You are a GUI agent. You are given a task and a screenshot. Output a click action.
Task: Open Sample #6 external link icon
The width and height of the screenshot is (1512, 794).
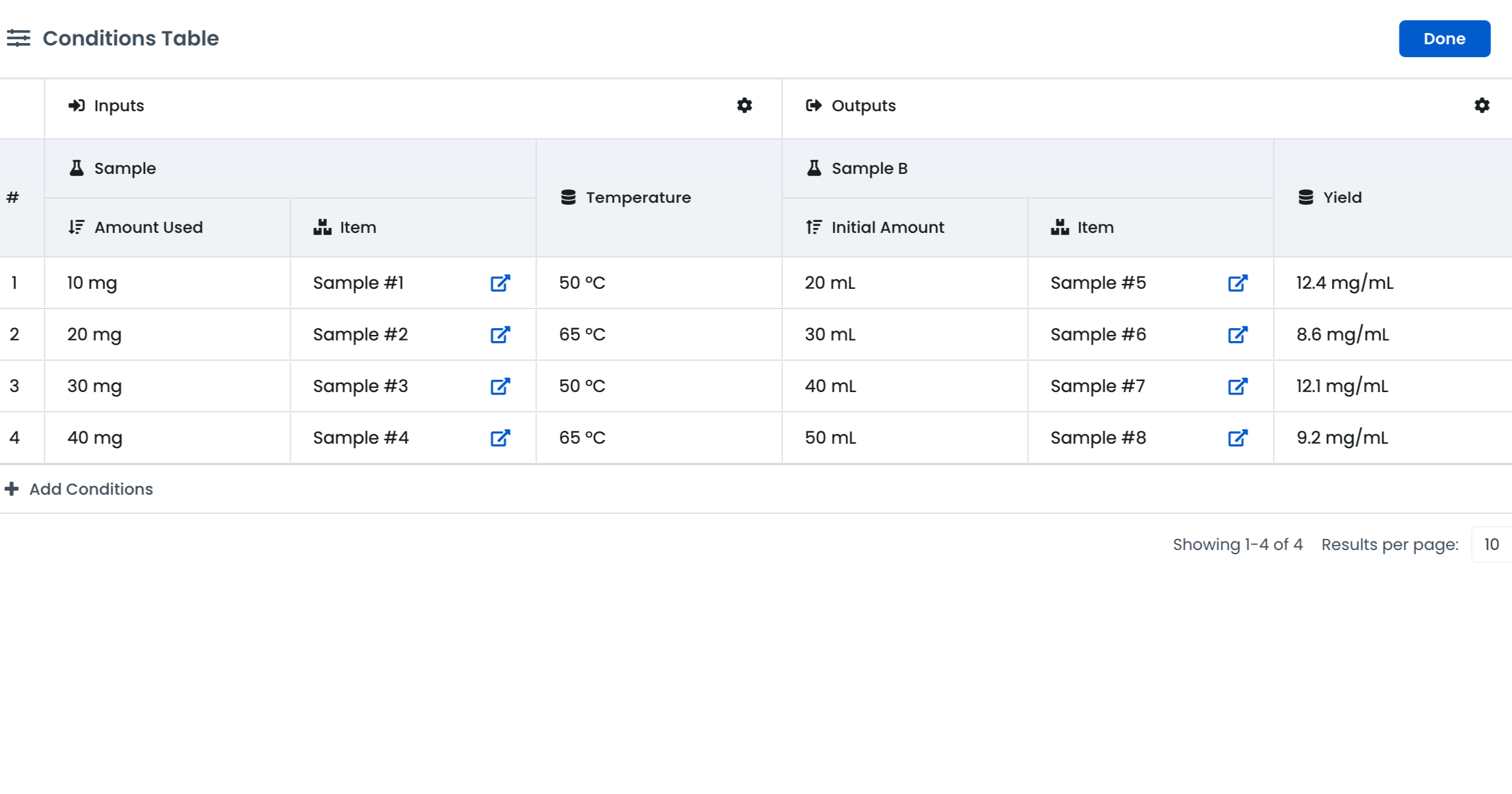1237,335
